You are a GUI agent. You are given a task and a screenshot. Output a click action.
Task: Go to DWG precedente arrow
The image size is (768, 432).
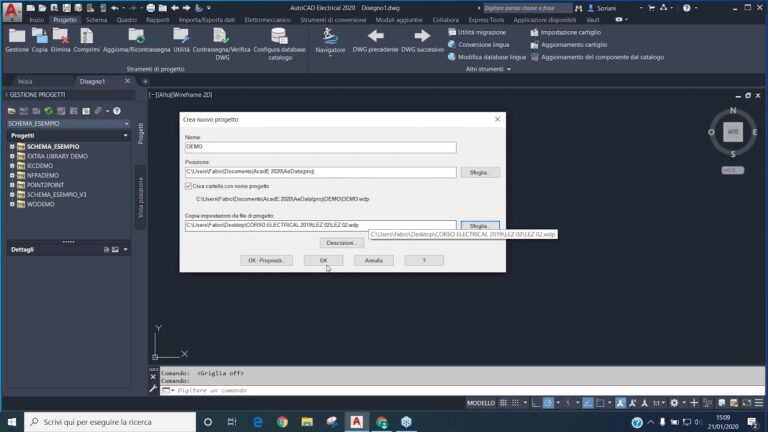coord(374,37)
